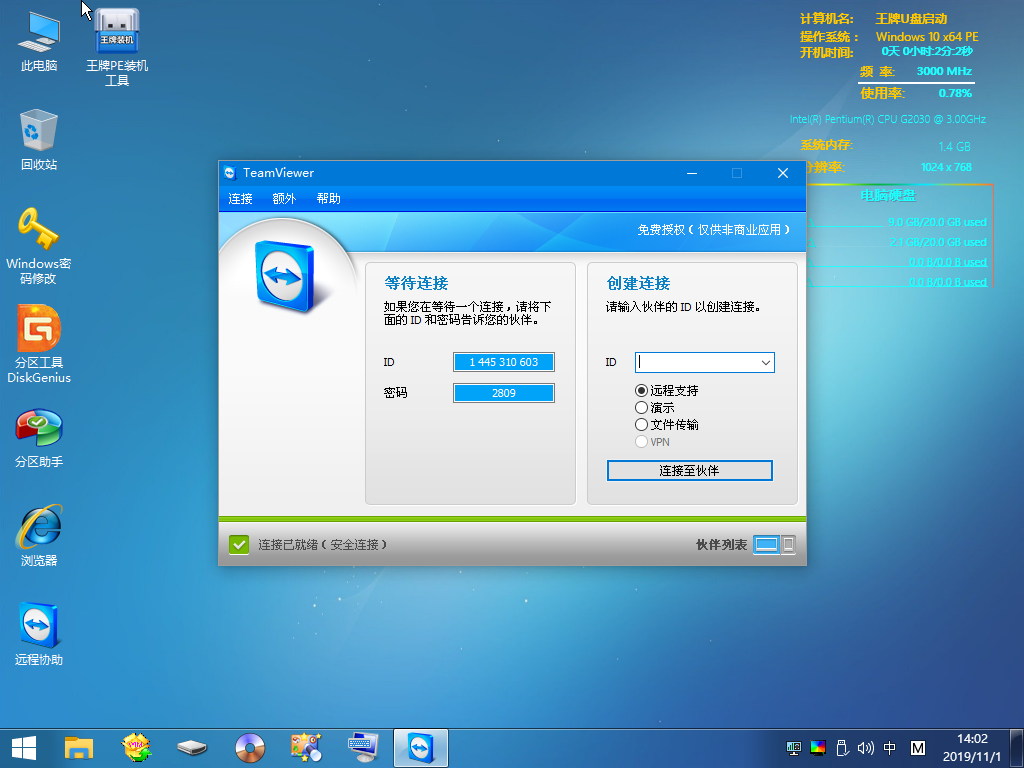Open the 浏览器 Internet Explorer icon

click(39, 536)
